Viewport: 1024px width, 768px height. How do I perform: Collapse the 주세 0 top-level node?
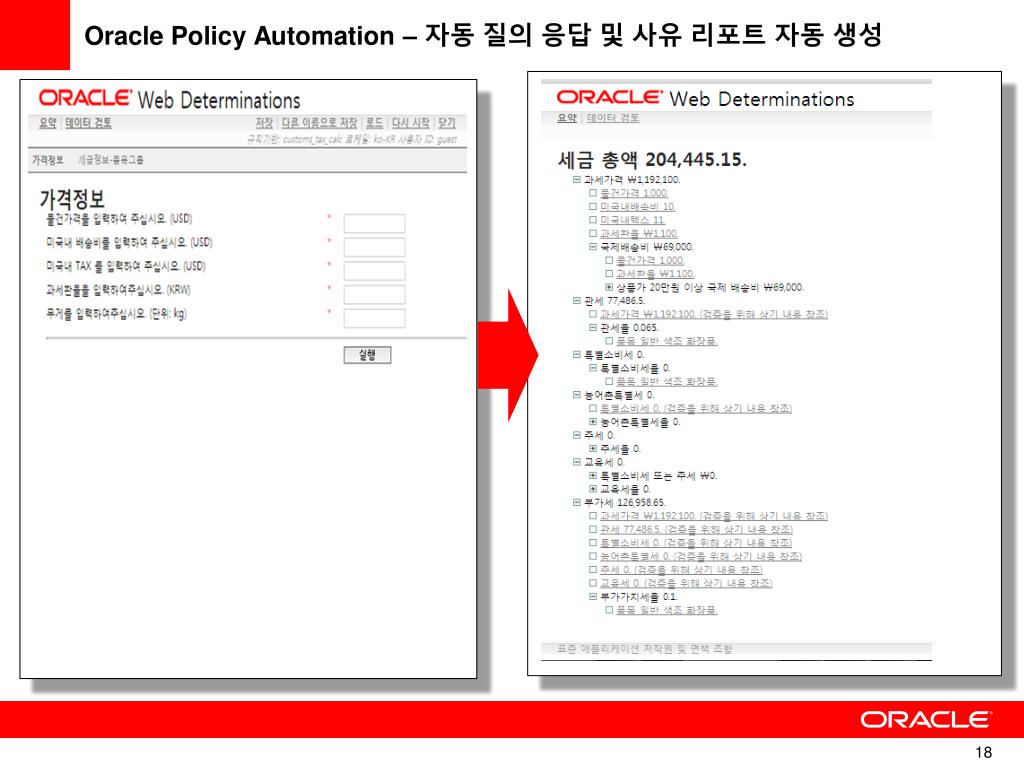point(577,435)
